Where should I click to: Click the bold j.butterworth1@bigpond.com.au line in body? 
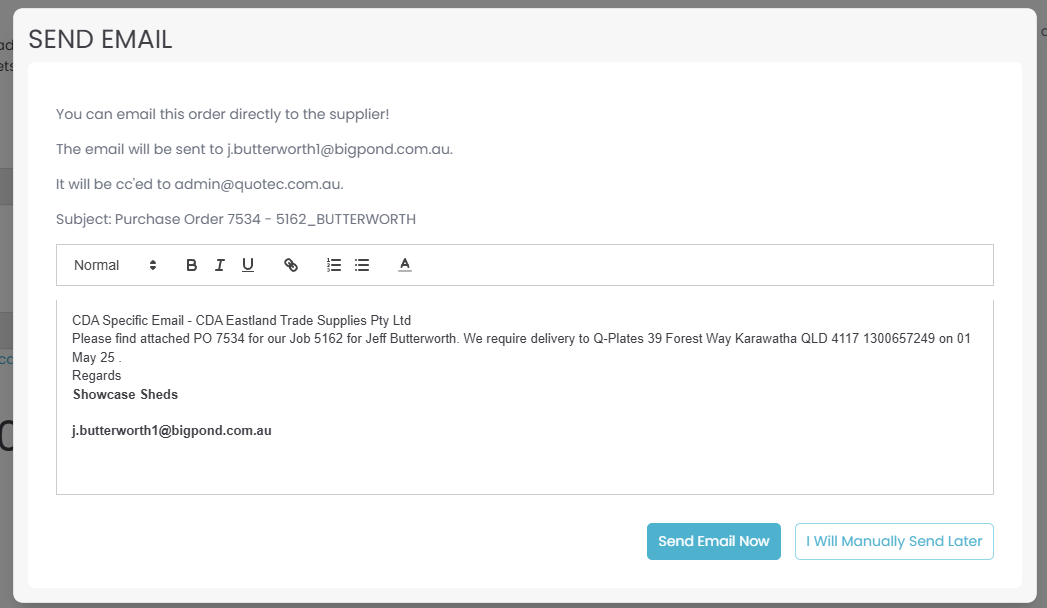(172, 431)
